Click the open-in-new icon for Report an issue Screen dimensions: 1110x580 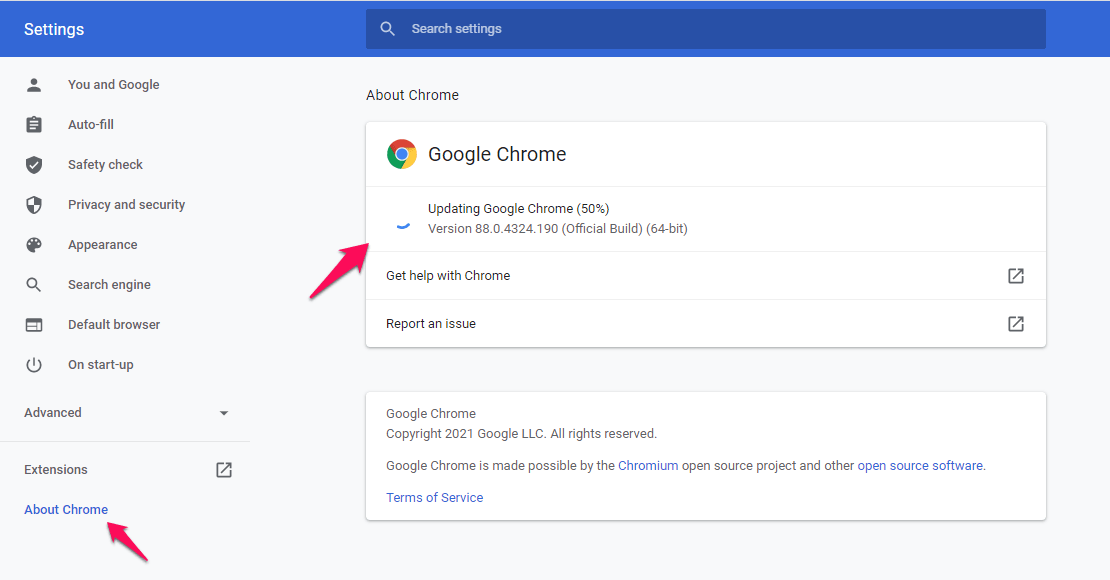1016,324
